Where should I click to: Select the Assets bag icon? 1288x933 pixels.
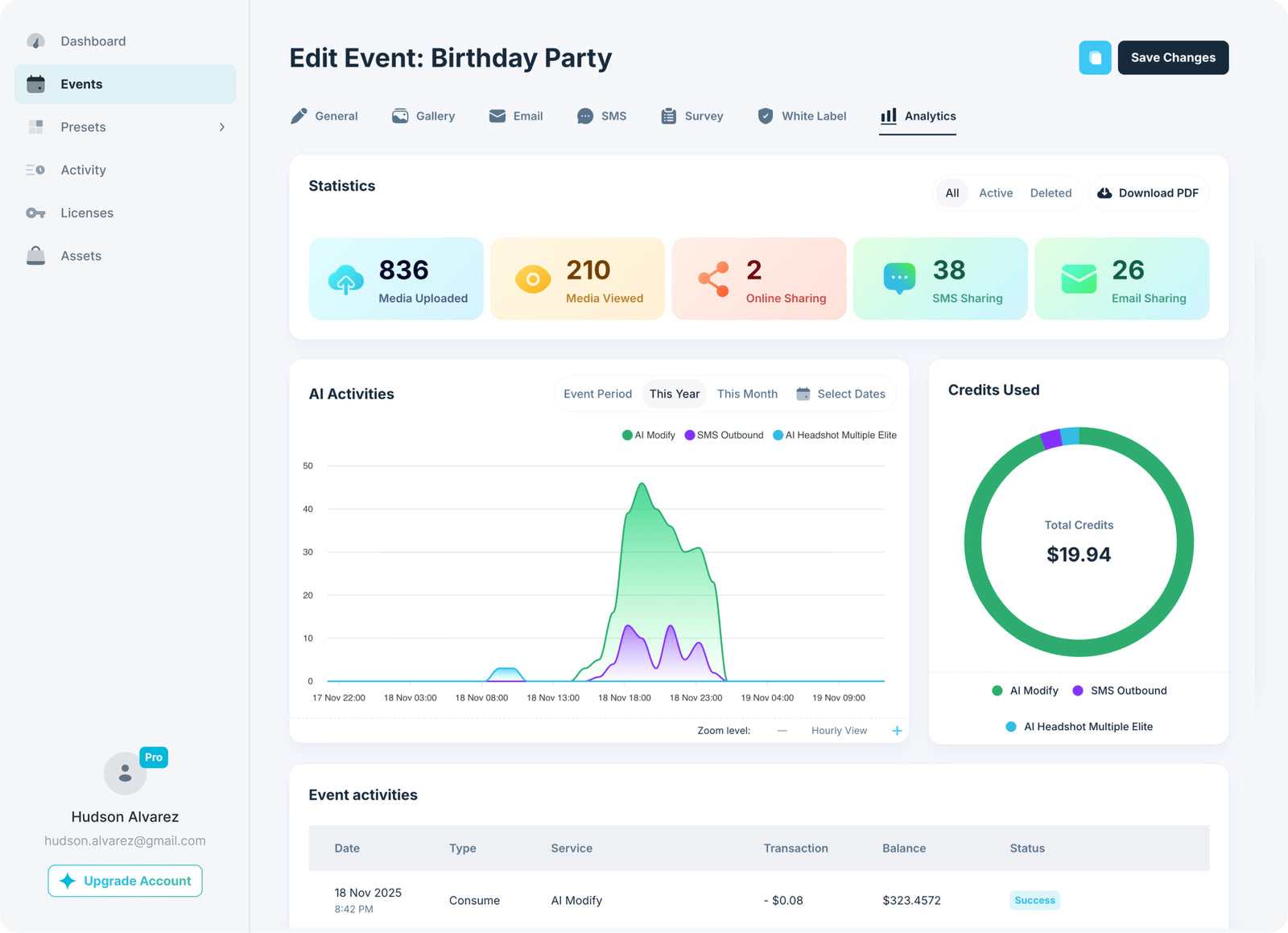[x=35, y=255]
